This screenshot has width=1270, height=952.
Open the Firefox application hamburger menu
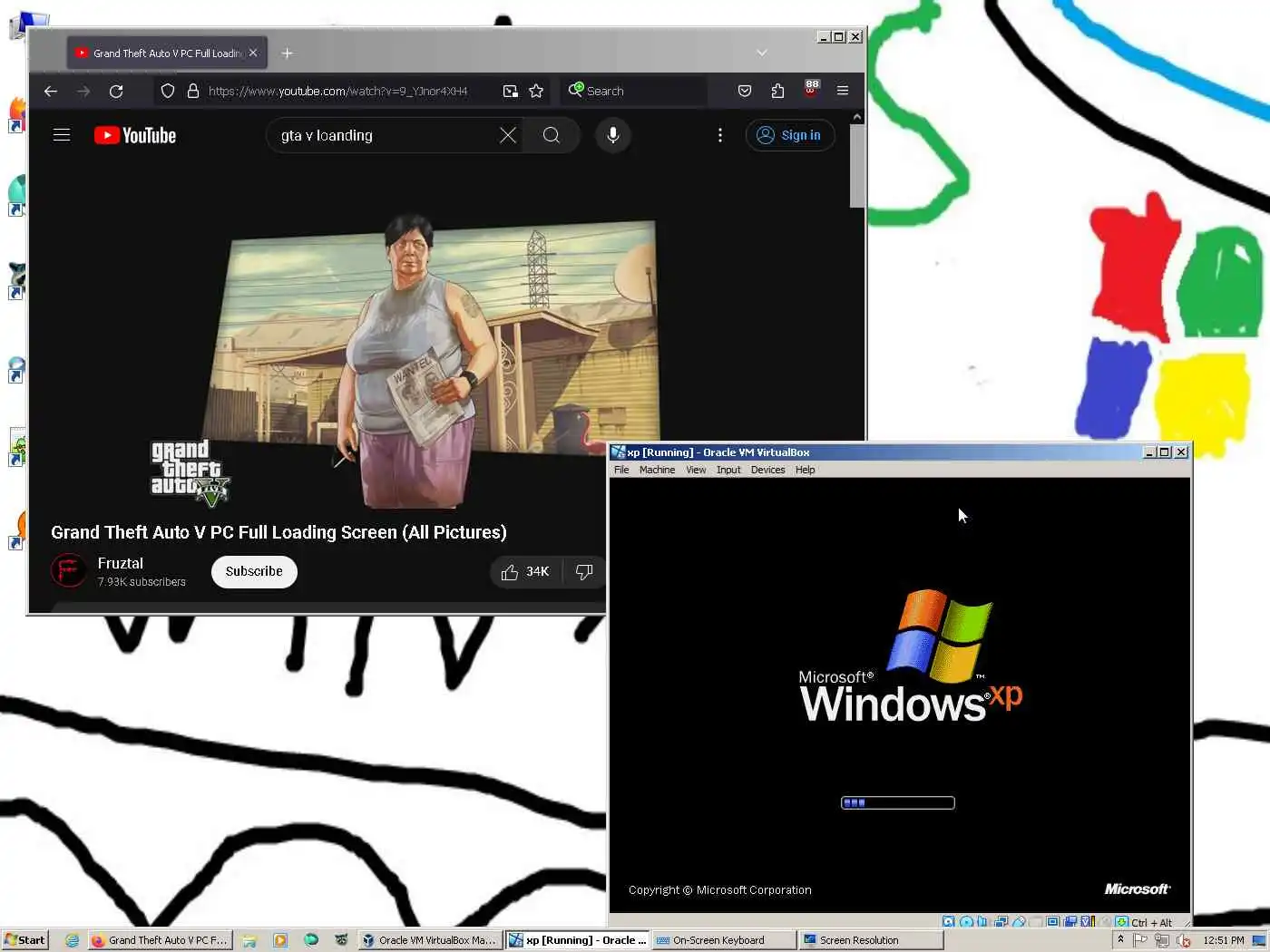[843, 91]
